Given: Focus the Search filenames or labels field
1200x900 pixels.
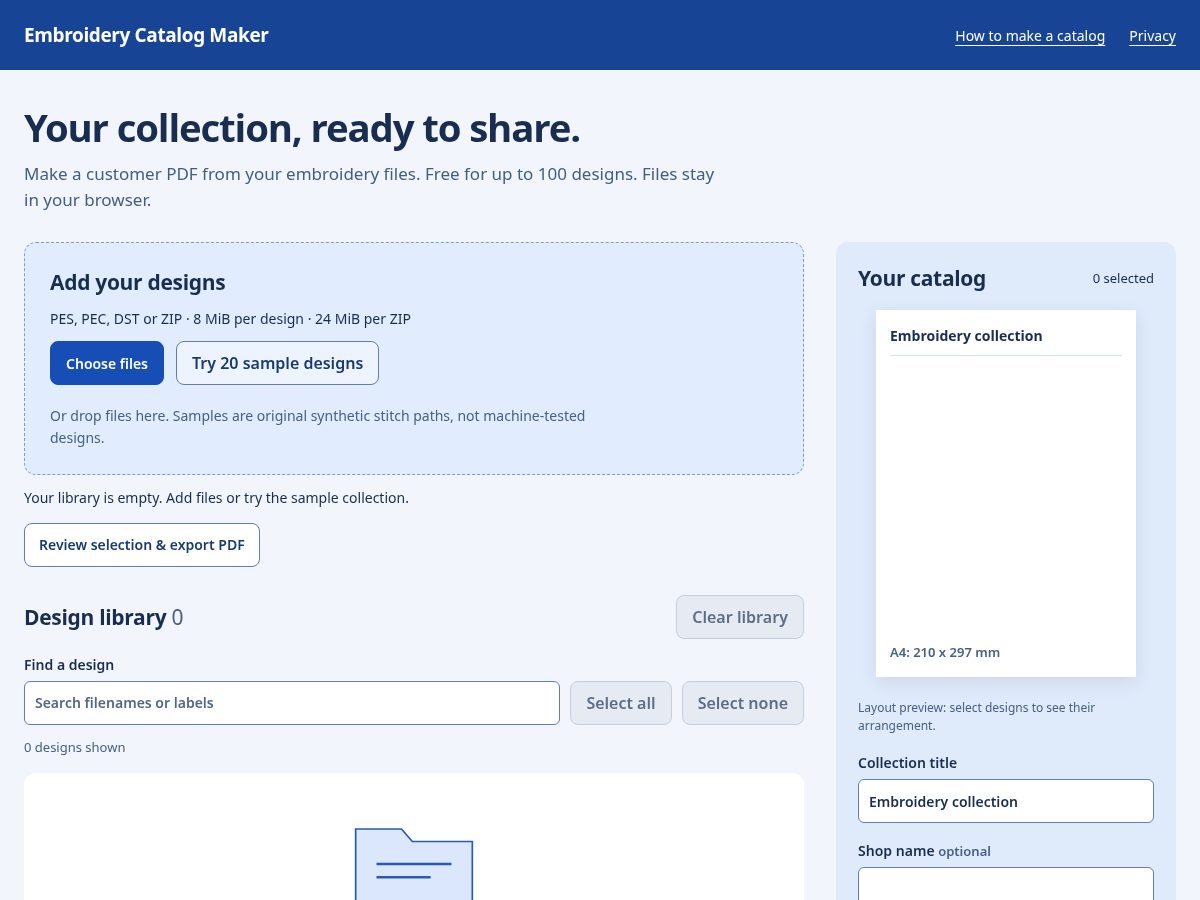Looking at the screenshot, I should click(x=292, y=703).
